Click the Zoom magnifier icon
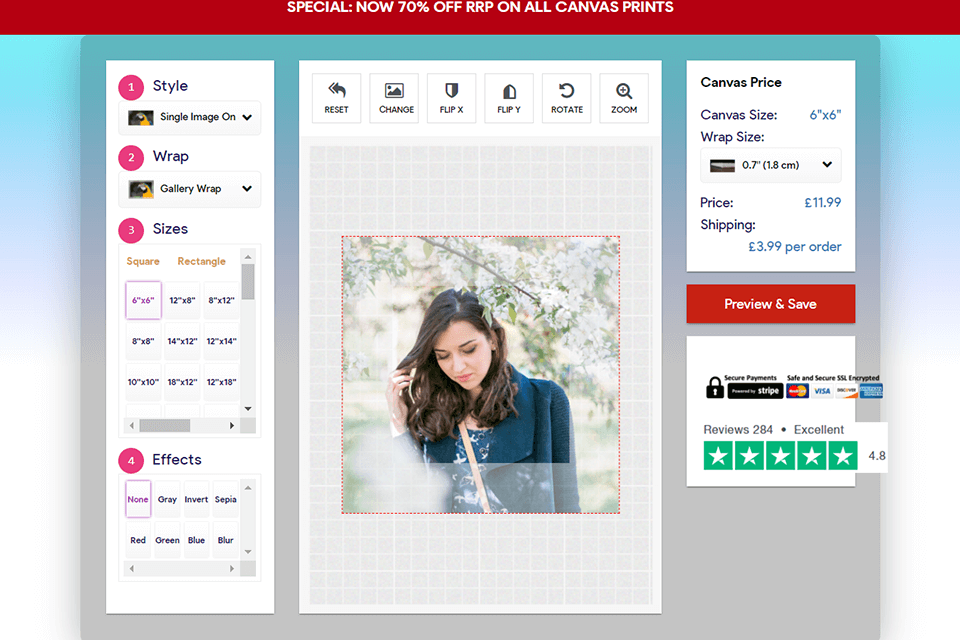 tap(624, 91)
